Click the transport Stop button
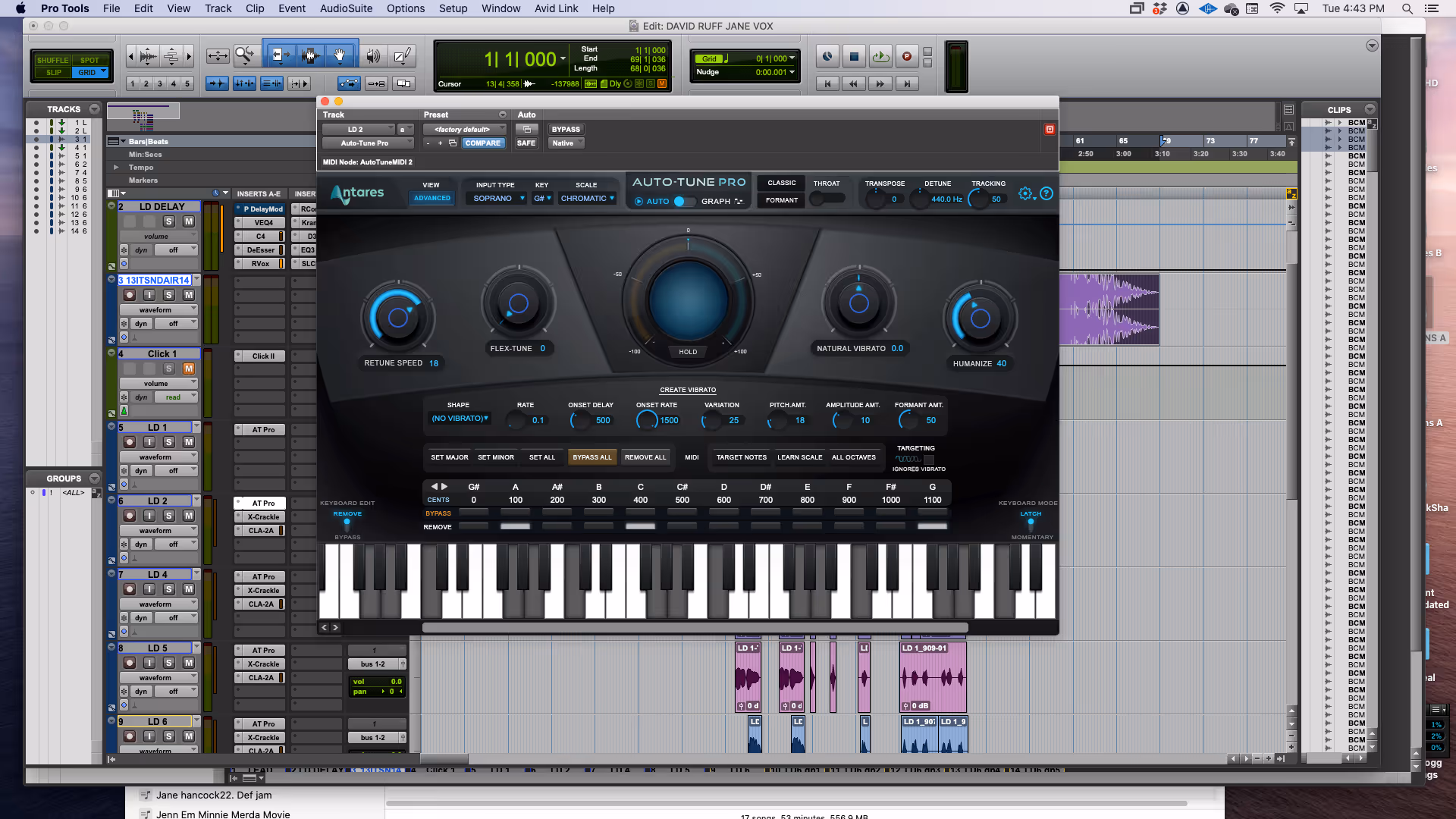This screenshot has height=819, width=1456. (x=854, y=56)
